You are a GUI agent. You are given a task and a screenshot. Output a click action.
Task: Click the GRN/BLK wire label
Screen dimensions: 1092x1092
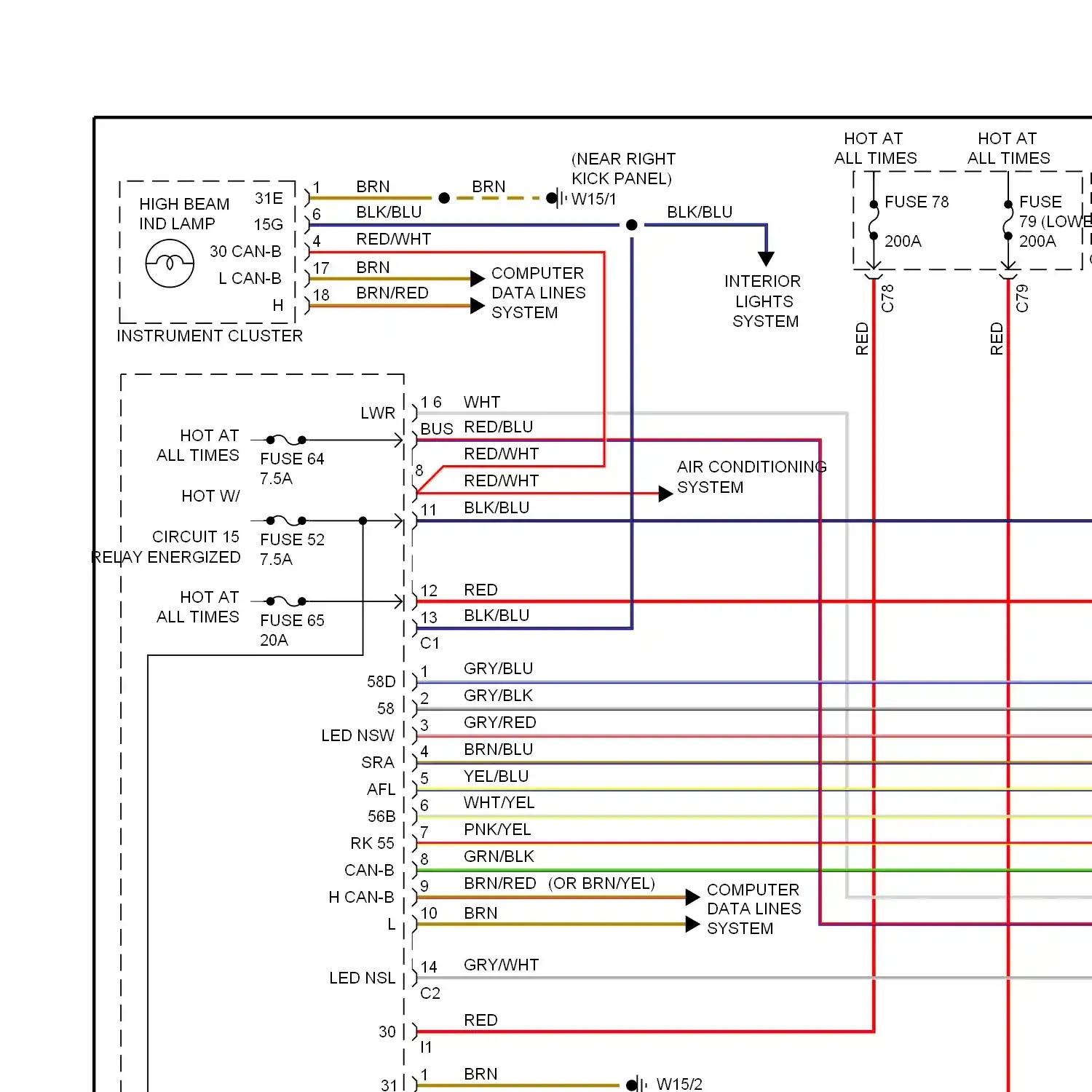tap(499, 857)
